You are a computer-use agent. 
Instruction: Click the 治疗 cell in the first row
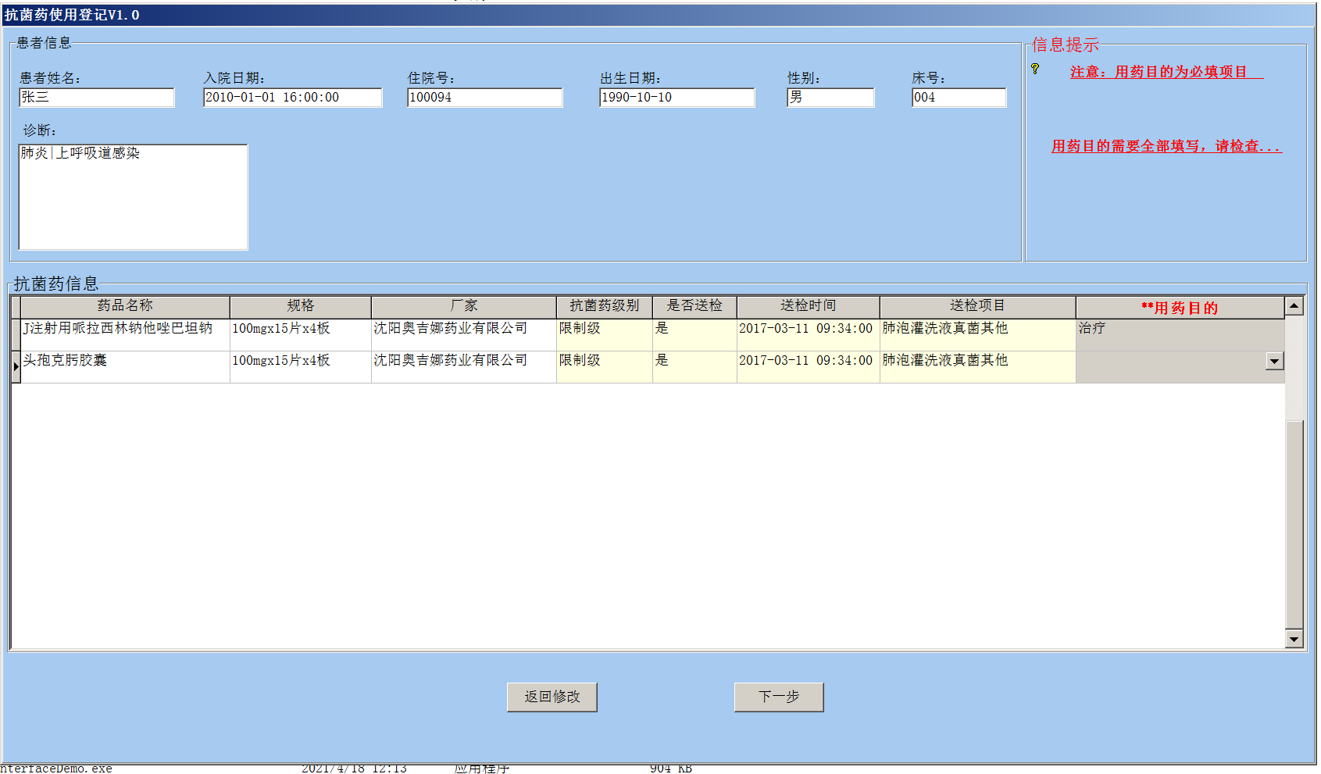[x=1180, y=335]
